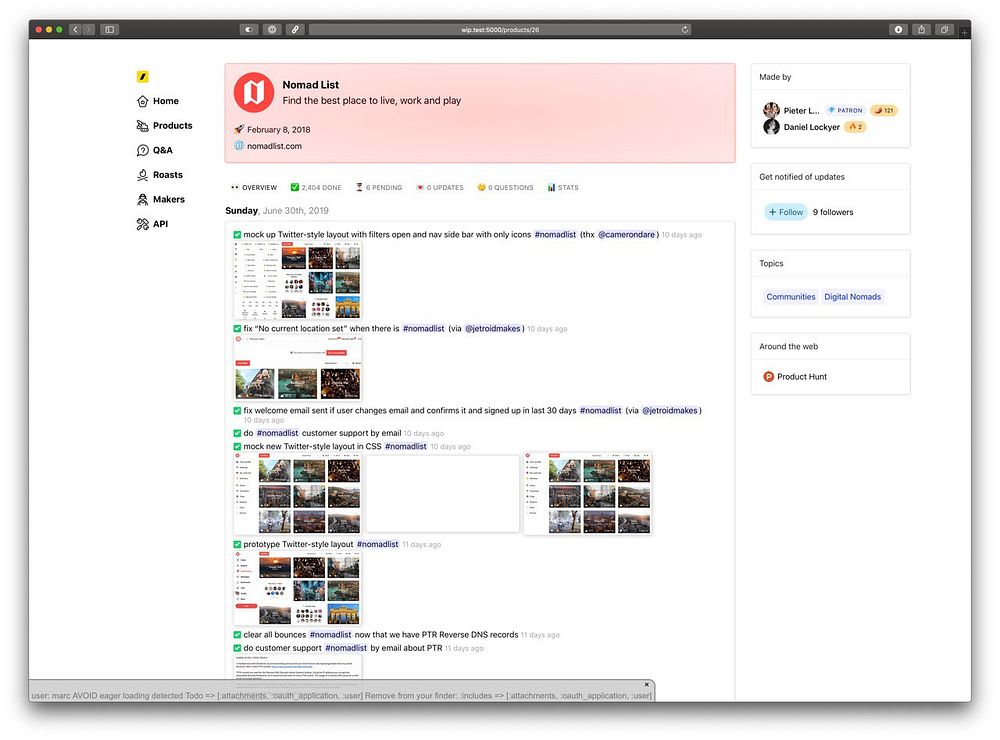Open thumbnail under prototype Twitter-style layout todo
Screen dimensions: 1000x740
(298, 588)
